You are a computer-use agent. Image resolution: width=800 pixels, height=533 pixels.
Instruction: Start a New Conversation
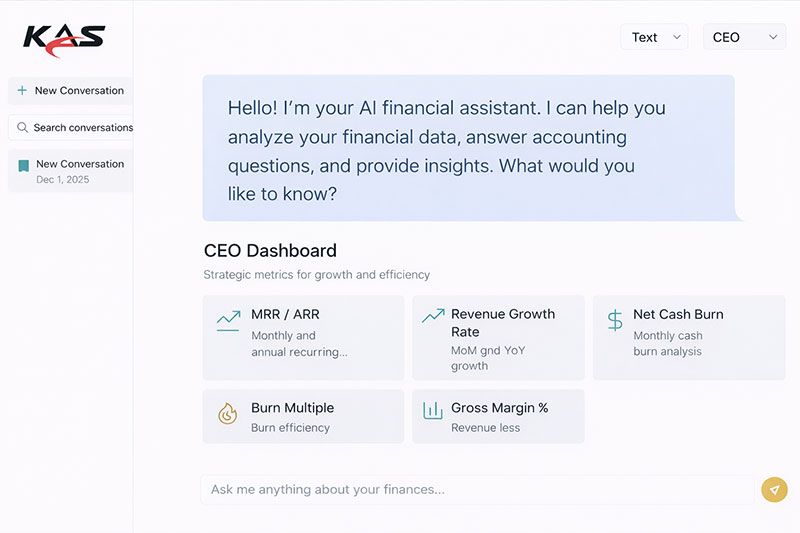point(79,90)
